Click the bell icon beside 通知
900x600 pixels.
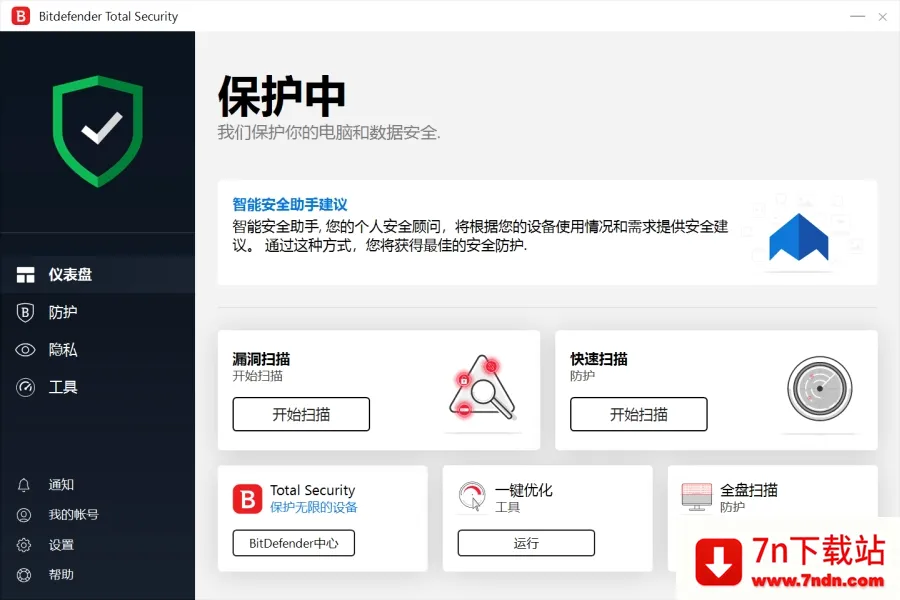tap(24, 485)
